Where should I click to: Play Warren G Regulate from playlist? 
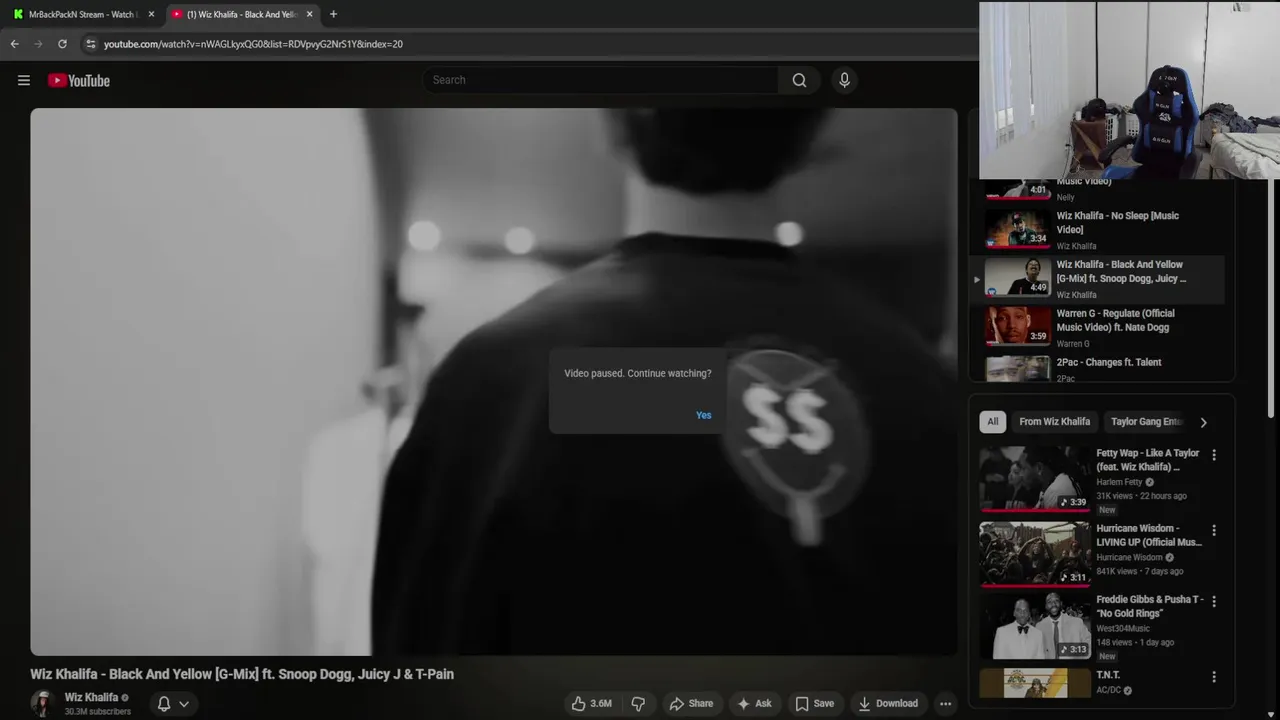(x=1100, y=327)
